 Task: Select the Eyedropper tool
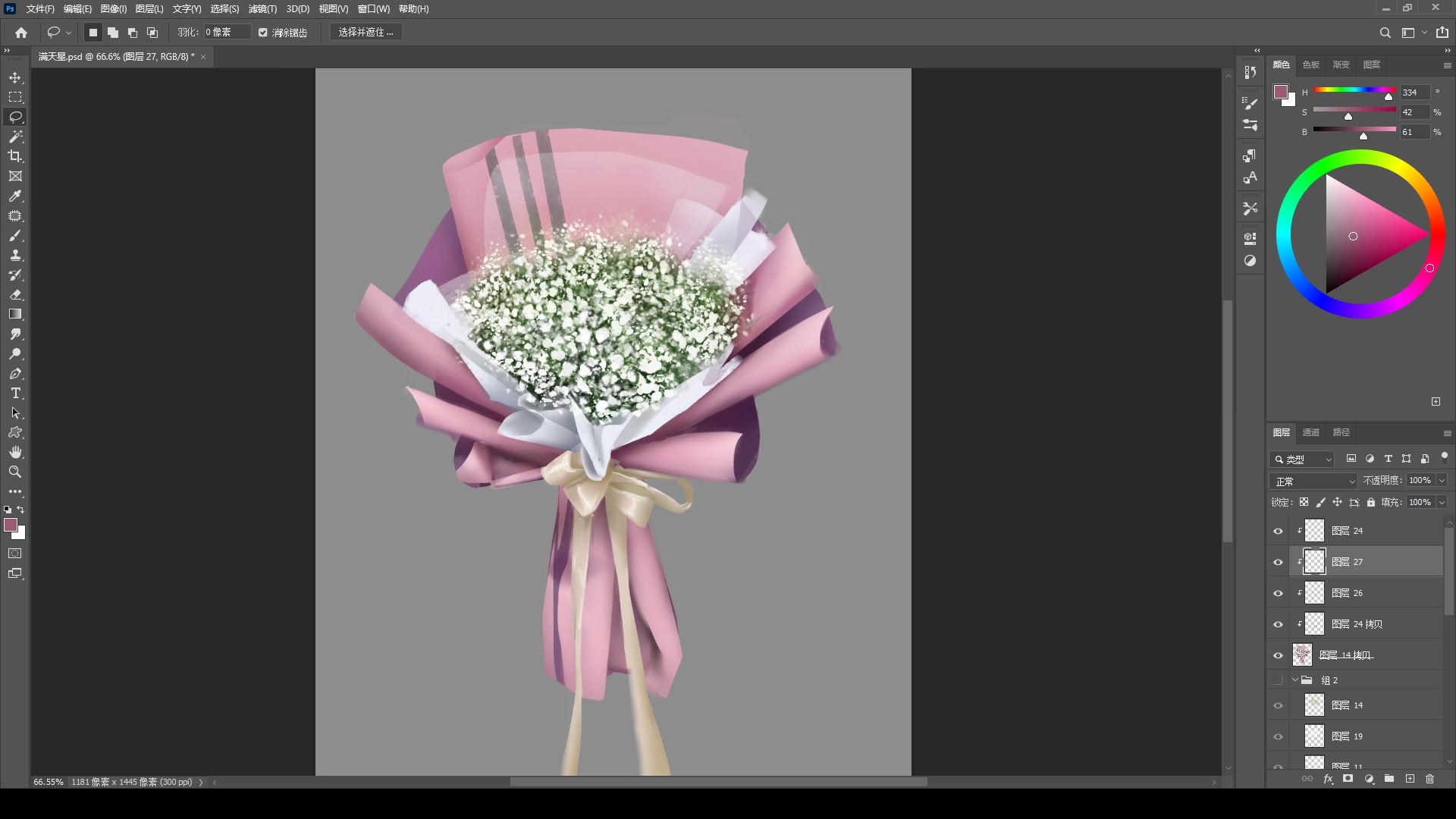[x=15, y=196]
